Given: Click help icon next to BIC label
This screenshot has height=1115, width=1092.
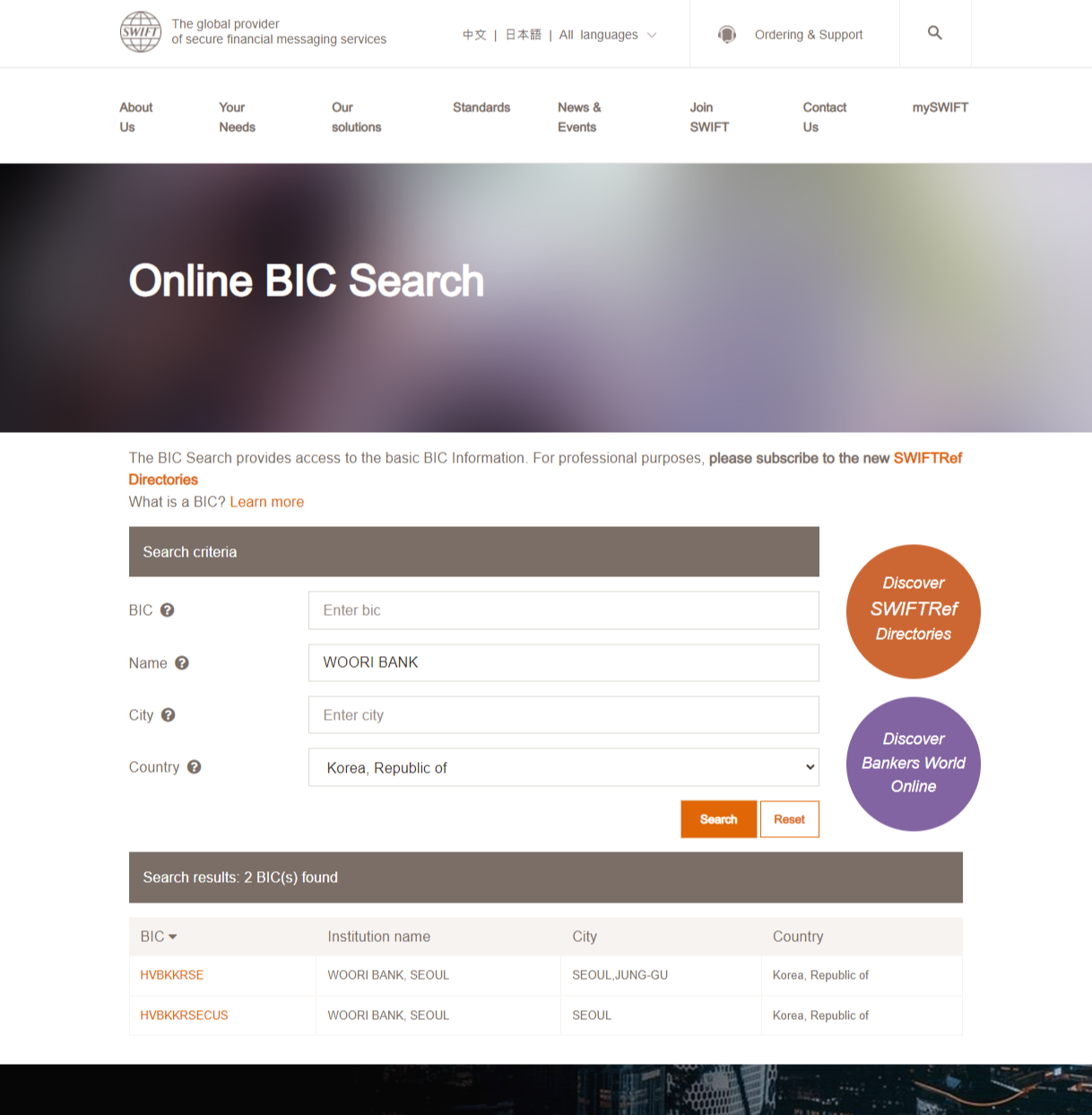Looking at the screenshot, I should coord(168,610).
